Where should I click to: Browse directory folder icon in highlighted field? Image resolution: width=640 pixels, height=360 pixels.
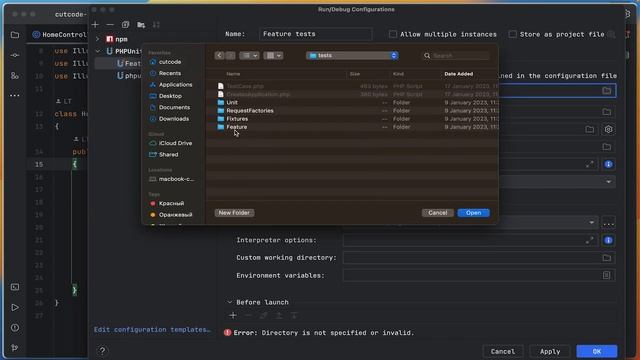[x=607, y=91]
